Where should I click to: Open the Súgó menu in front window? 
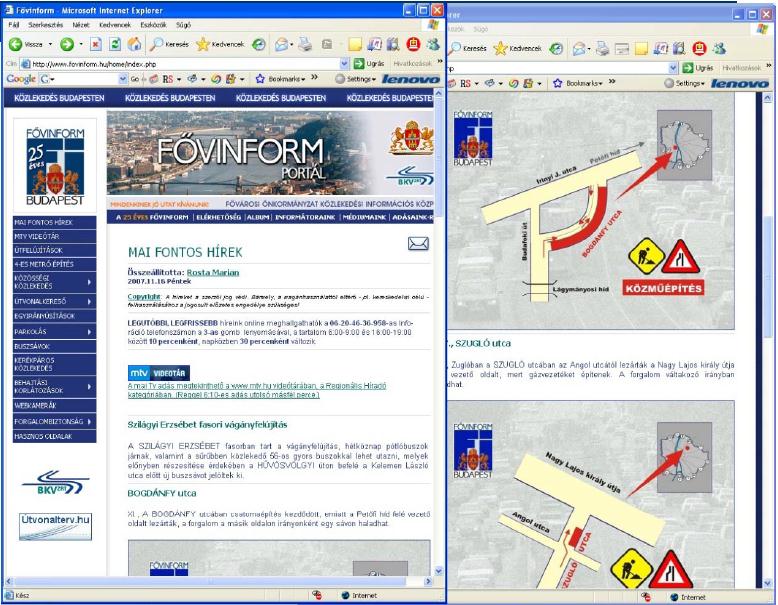[183, 24]
